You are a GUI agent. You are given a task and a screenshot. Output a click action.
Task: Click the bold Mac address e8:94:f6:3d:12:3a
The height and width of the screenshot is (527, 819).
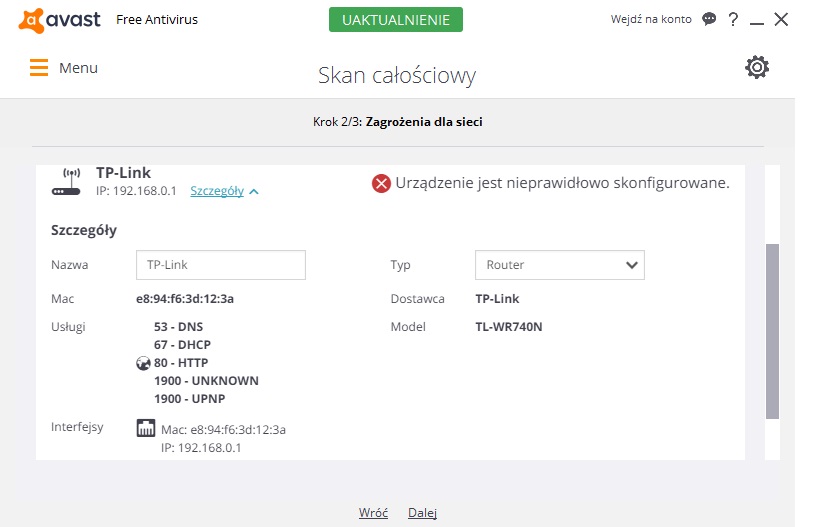coord(185,299)
